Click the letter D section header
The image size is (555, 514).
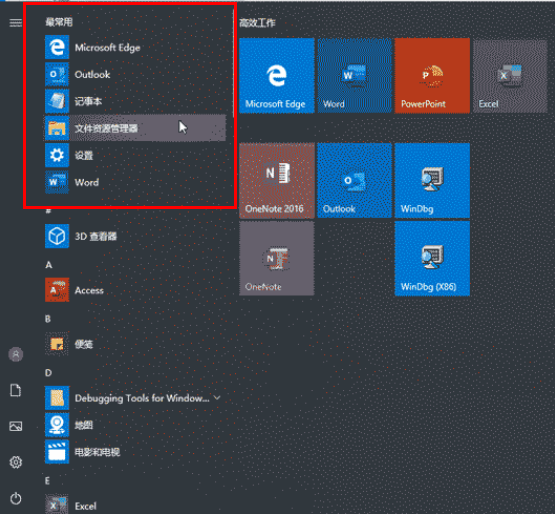[x=48, y=373]
